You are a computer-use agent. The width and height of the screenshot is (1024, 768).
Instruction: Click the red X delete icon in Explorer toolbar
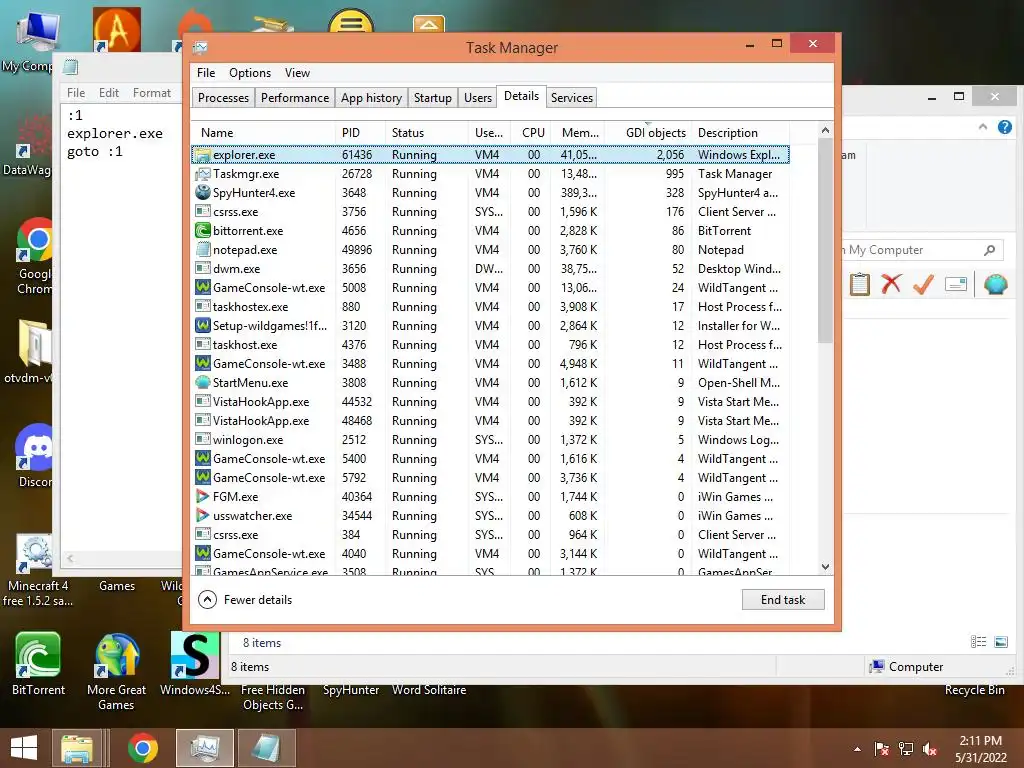click(x=891, y=284)
